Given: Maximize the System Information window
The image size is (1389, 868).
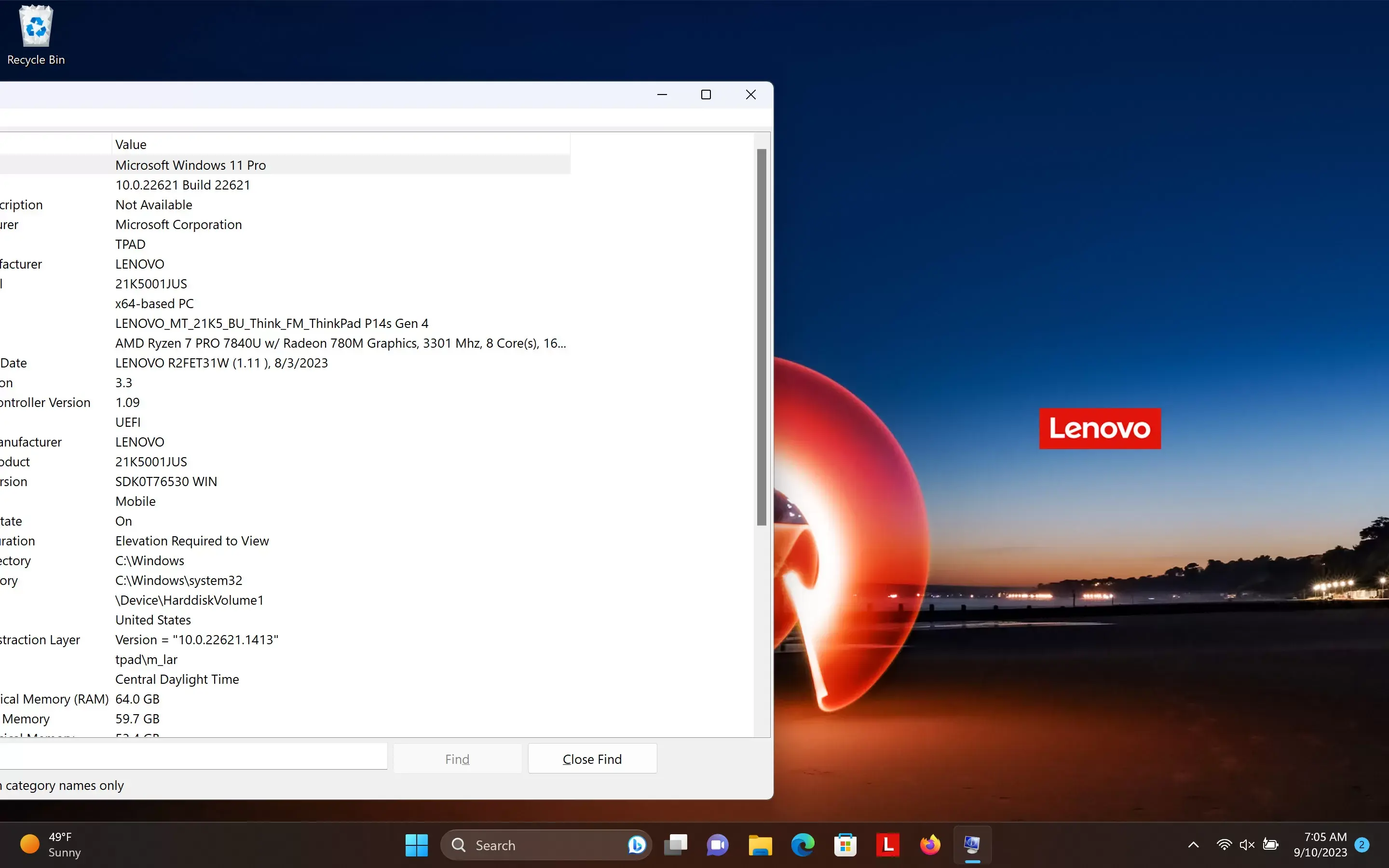Looking at the screenshot, I should click(x=707, y=95).
